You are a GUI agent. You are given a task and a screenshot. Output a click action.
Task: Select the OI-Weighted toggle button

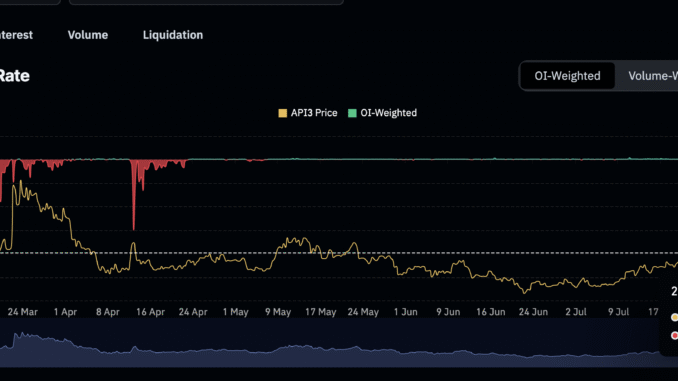(567, 76)
